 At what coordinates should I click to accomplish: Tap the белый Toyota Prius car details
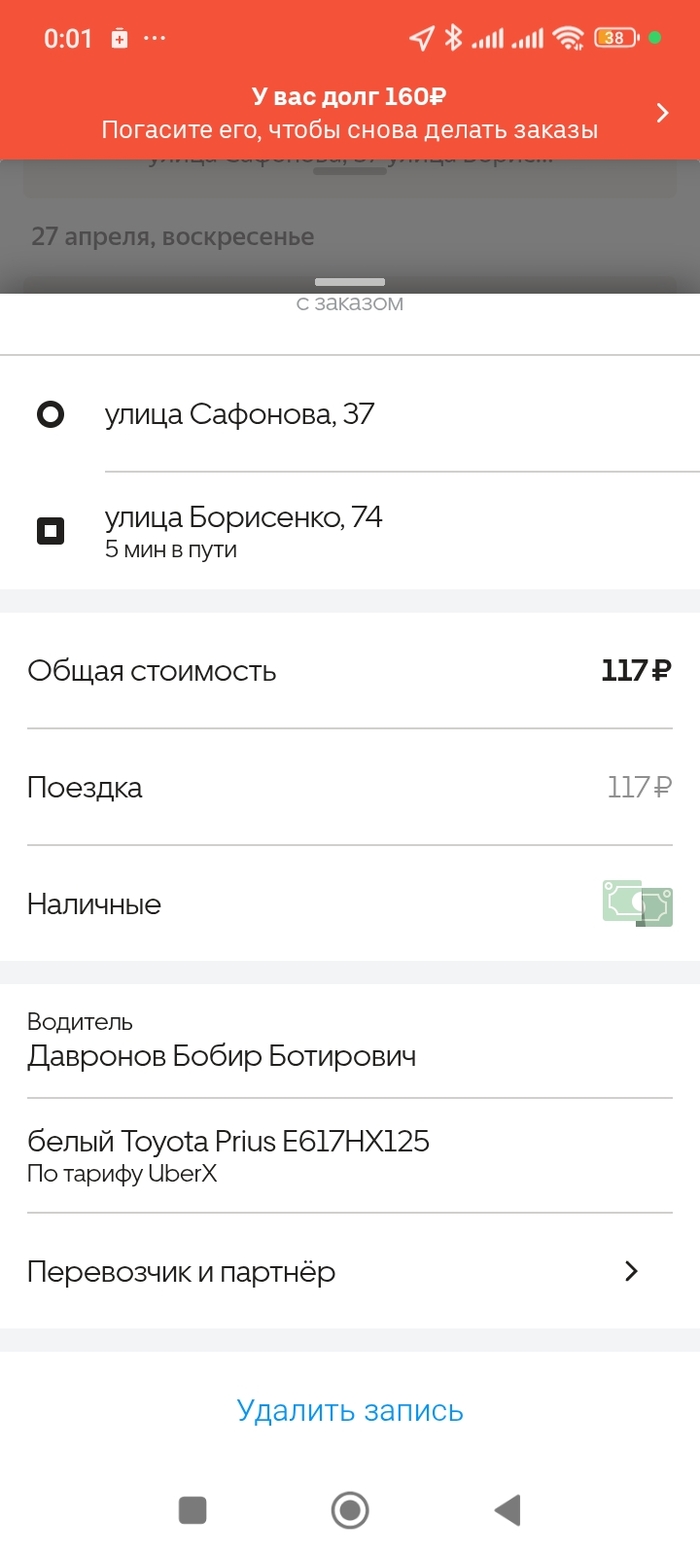click(x=228, y=1141)
